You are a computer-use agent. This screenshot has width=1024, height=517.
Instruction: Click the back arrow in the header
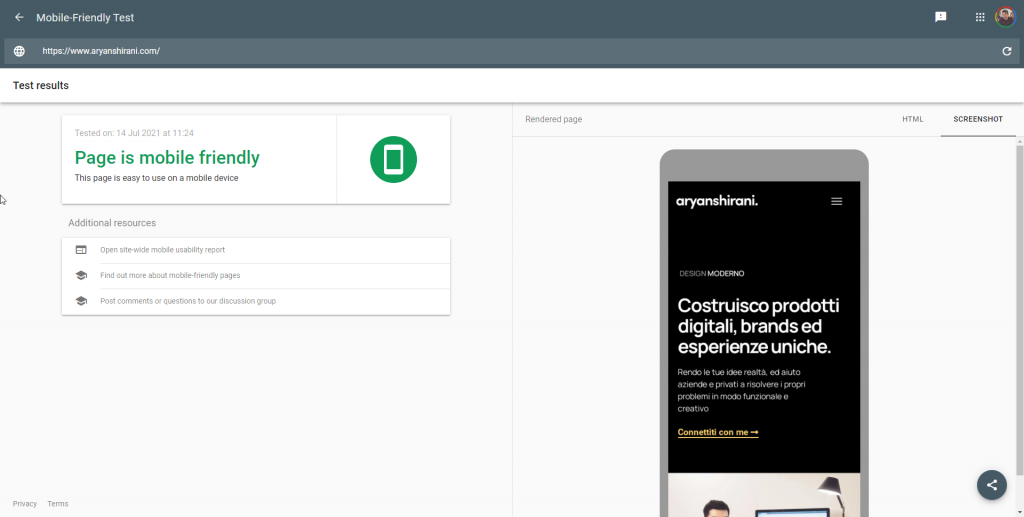pos(19,17)
